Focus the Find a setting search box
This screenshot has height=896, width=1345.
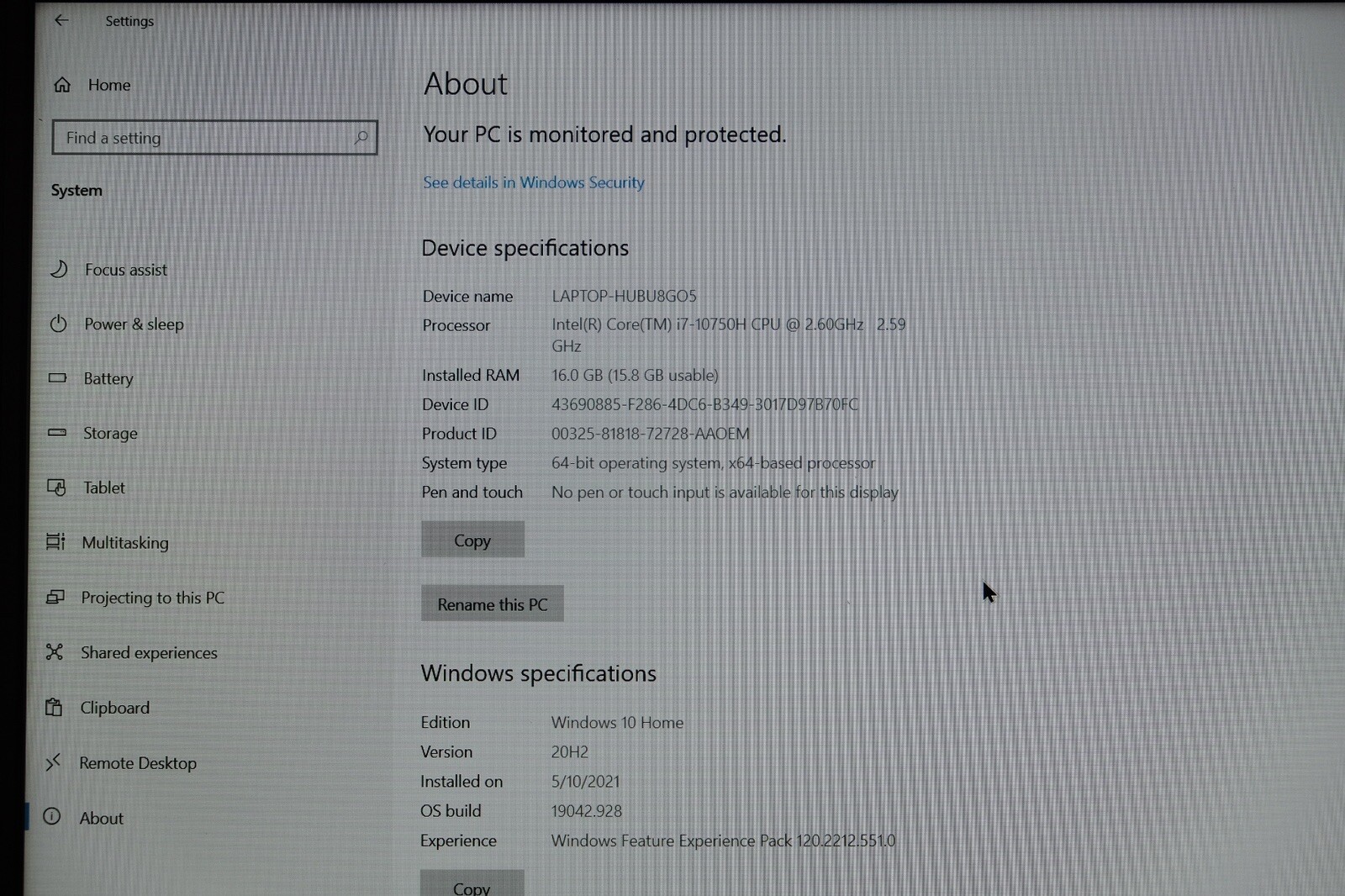coord(215,138)
